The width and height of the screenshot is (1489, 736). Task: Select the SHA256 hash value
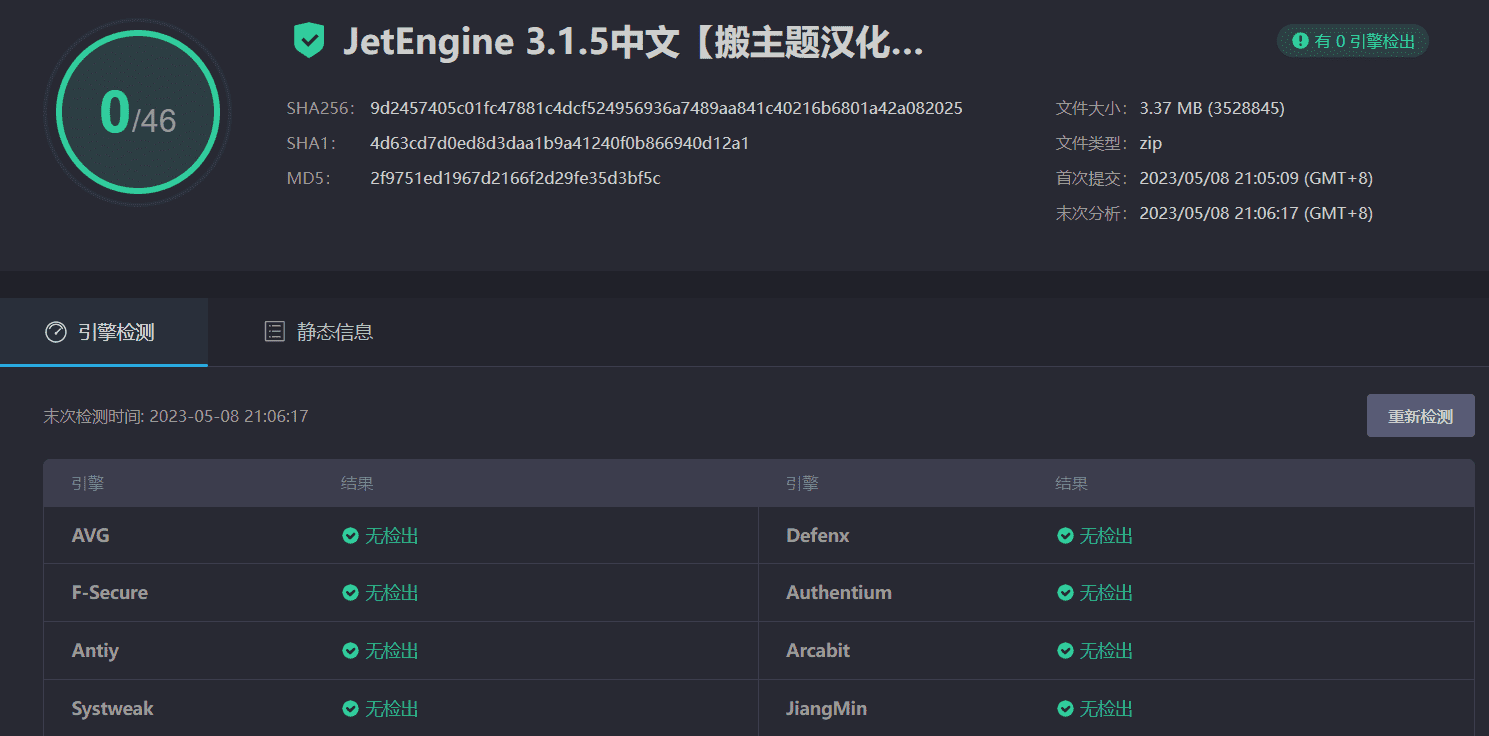666,108
